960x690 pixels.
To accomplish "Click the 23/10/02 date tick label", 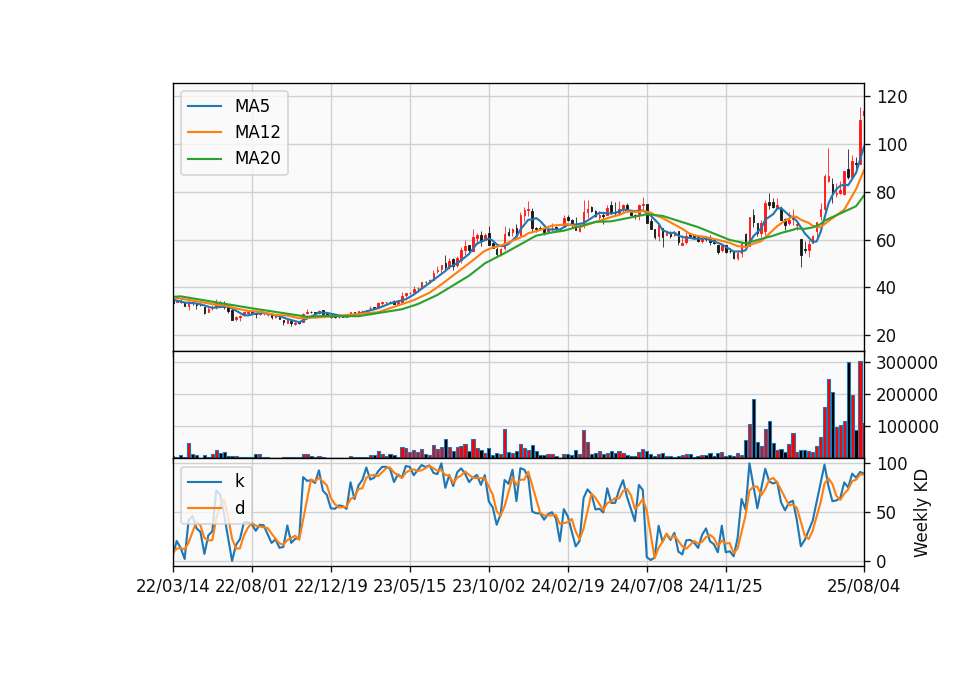I will (x=489, y=586).
